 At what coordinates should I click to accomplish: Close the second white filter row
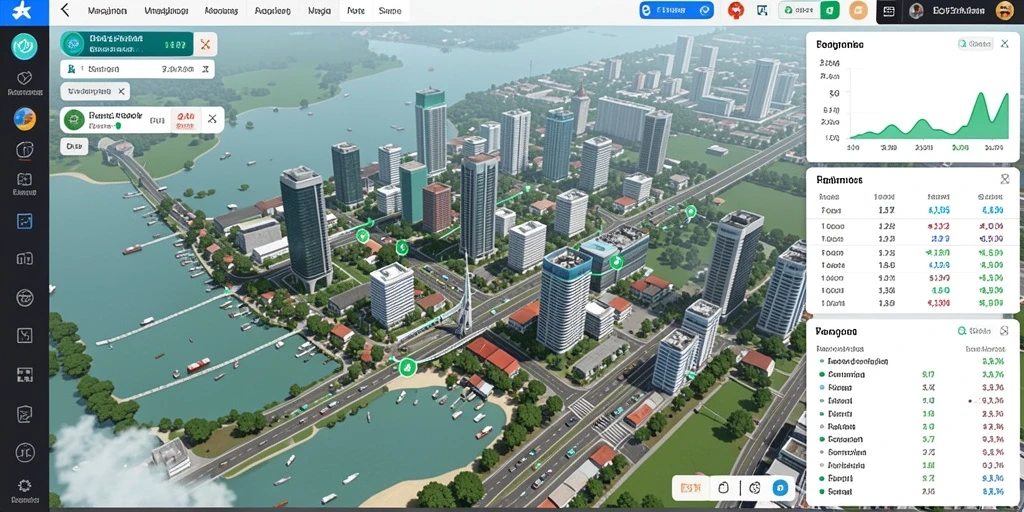pyautogui.click(x=205, y=69)
